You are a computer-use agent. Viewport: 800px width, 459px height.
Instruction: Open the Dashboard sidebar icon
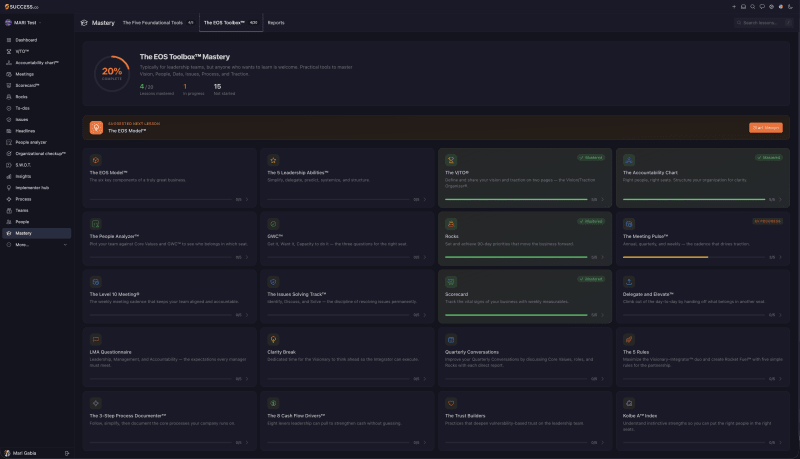9,40
